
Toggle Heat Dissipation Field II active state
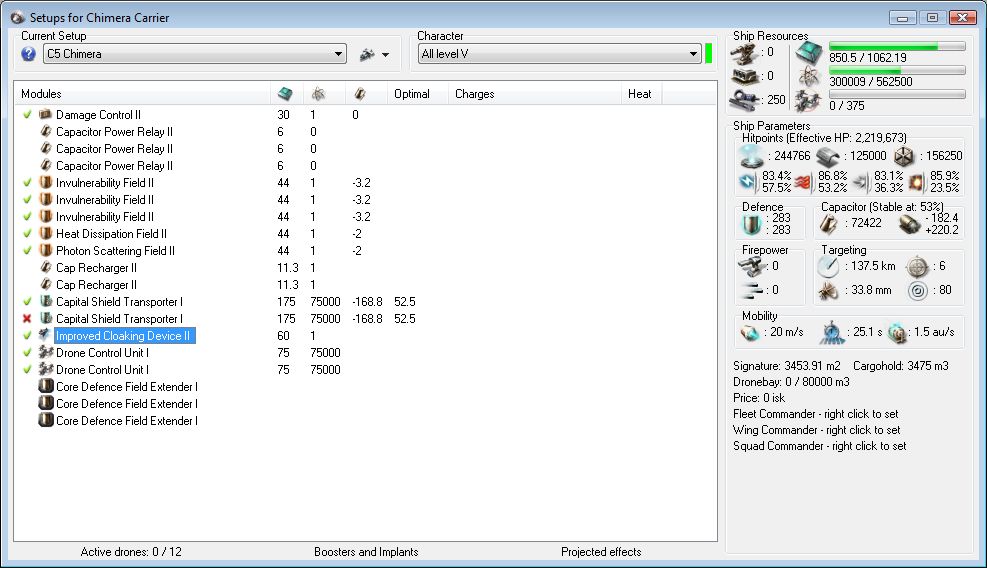tap(27, 234)
